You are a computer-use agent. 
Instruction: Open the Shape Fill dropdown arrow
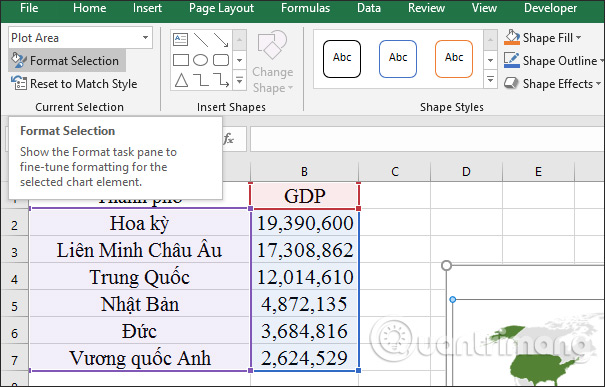578,37
